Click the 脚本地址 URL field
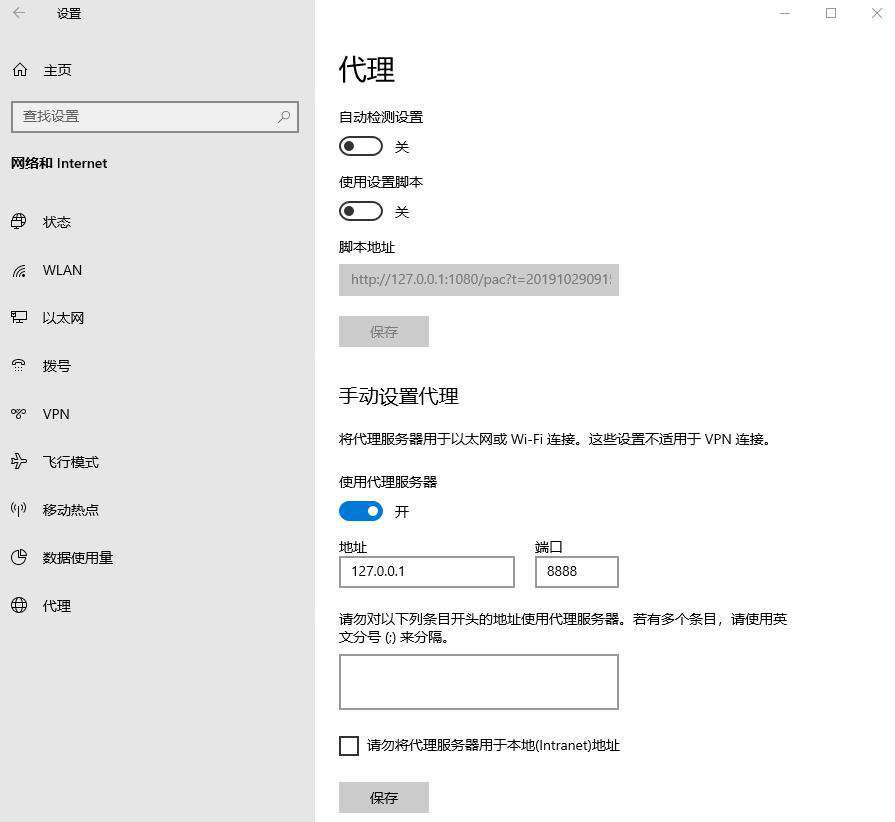The height and width of the screenshot is (822, 895). (x=479, y=280)
